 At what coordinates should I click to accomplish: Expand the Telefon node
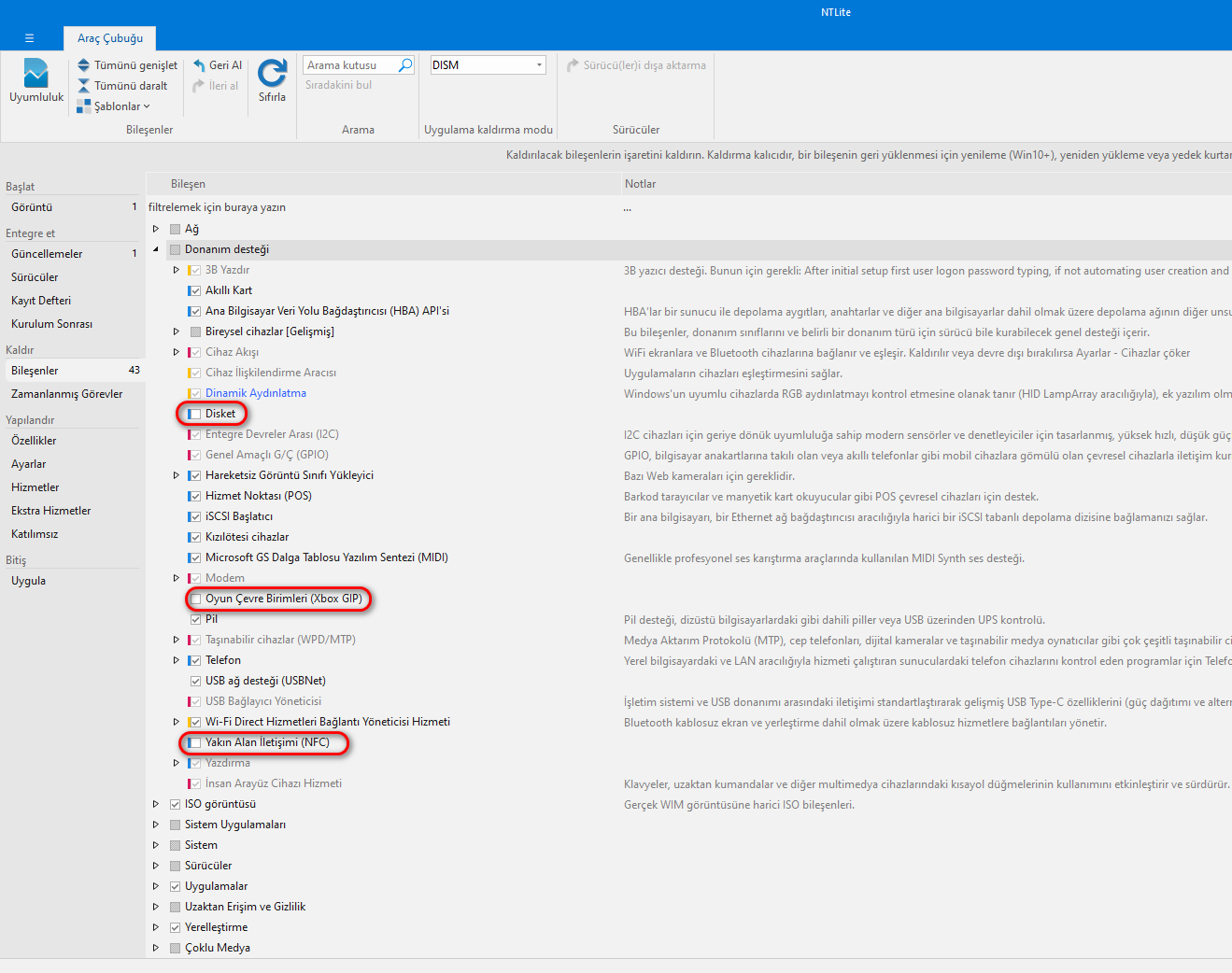coord(177,660)
